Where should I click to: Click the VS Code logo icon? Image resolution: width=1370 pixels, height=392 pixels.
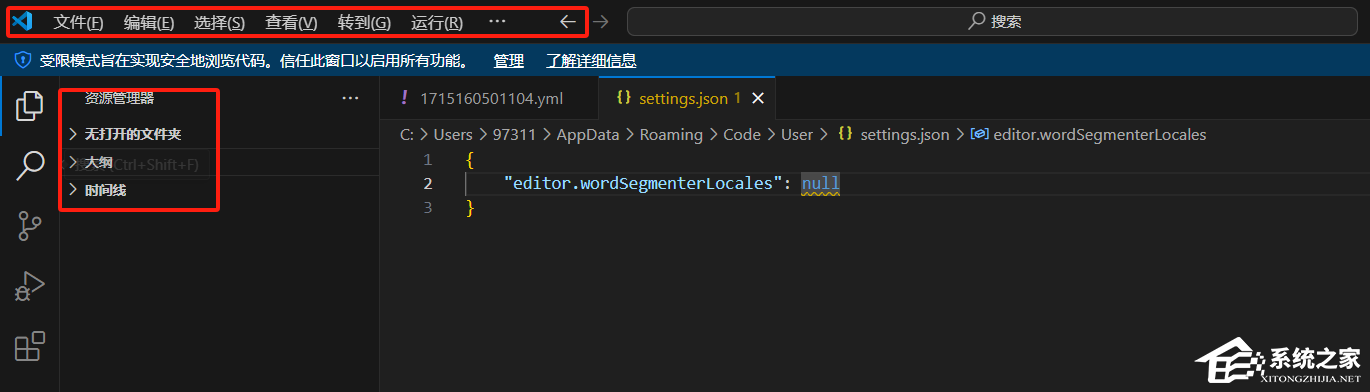point(22,21)
